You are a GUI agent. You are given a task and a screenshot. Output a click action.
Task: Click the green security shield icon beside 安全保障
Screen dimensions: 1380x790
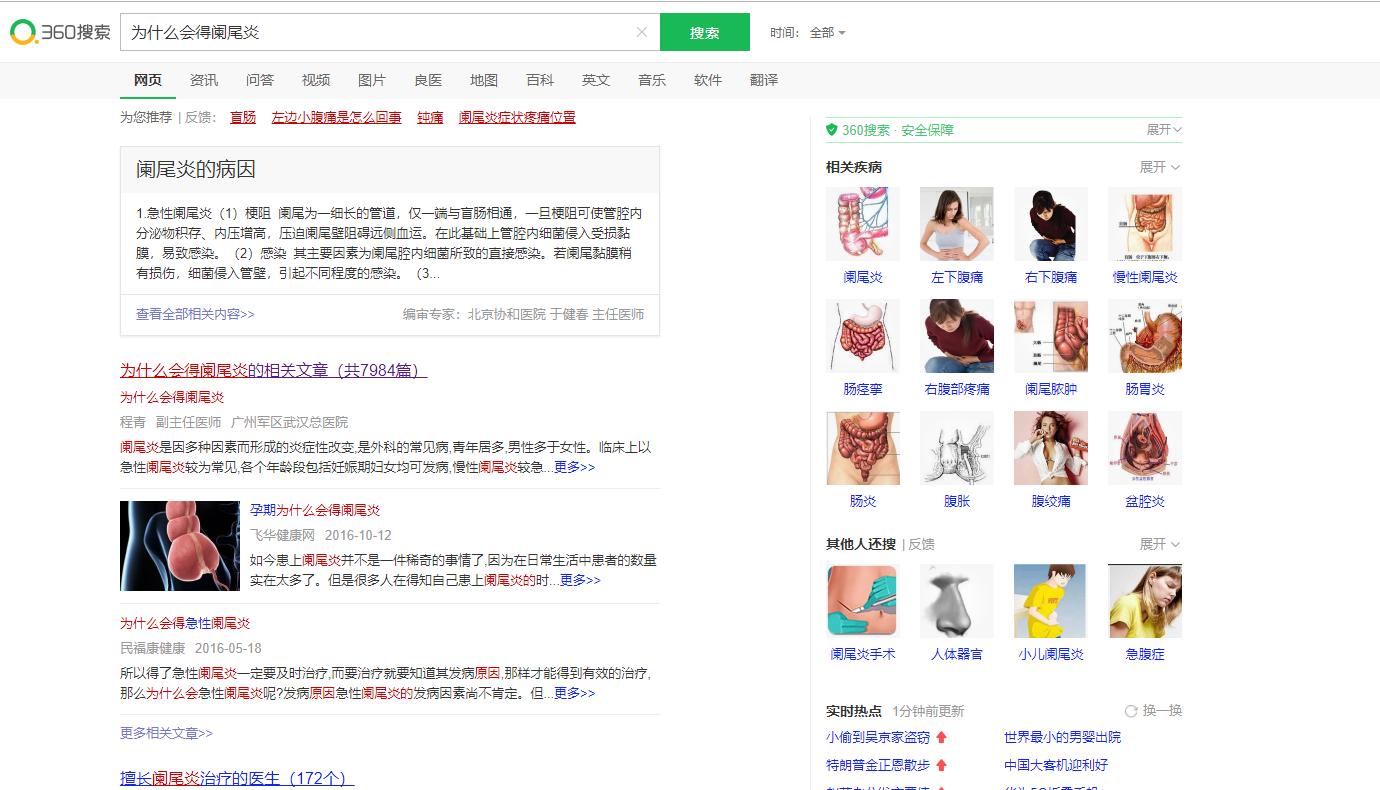829,129
